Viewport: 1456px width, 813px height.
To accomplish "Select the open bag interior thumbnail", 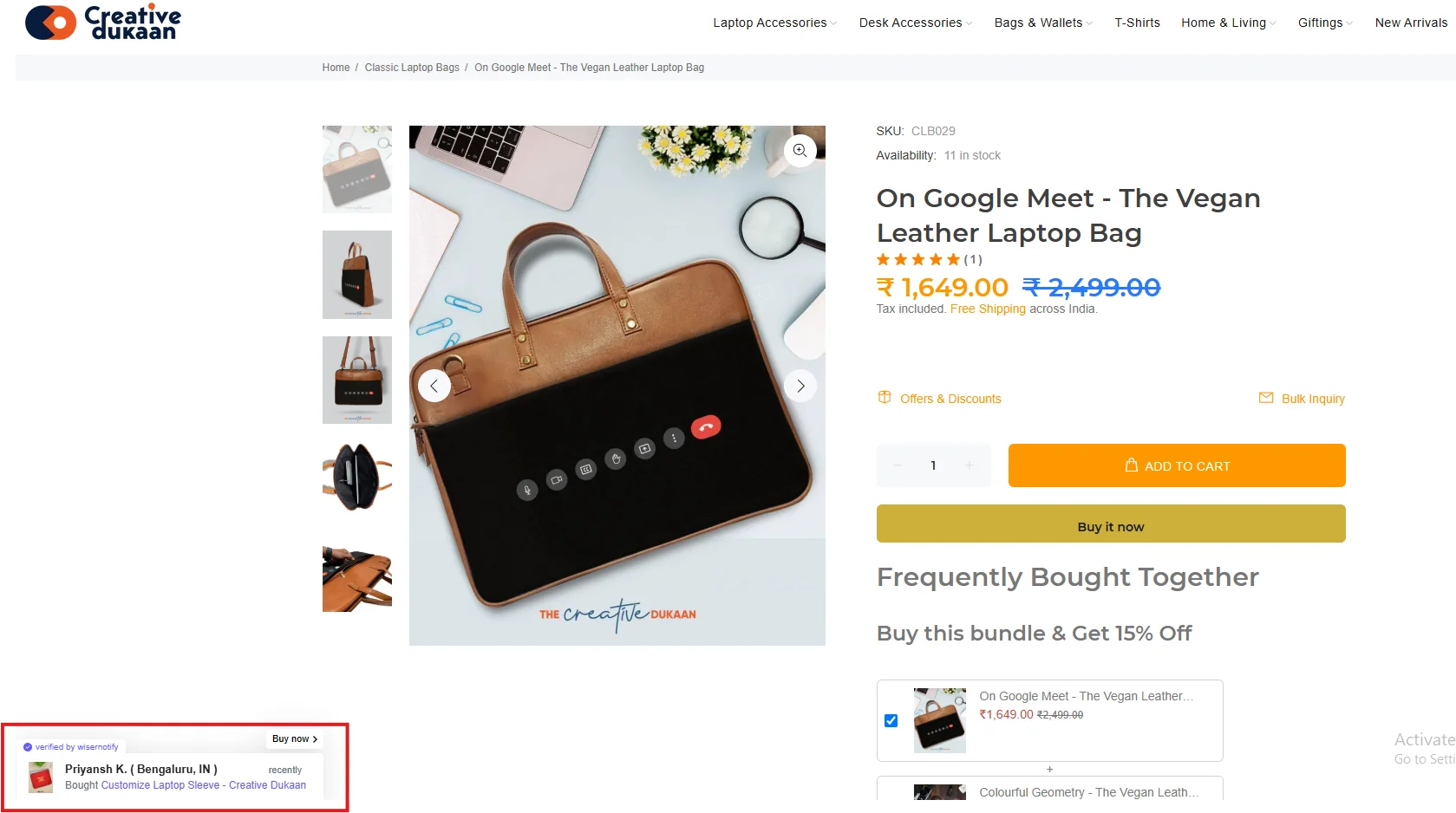I will click(x=357, y=476).
